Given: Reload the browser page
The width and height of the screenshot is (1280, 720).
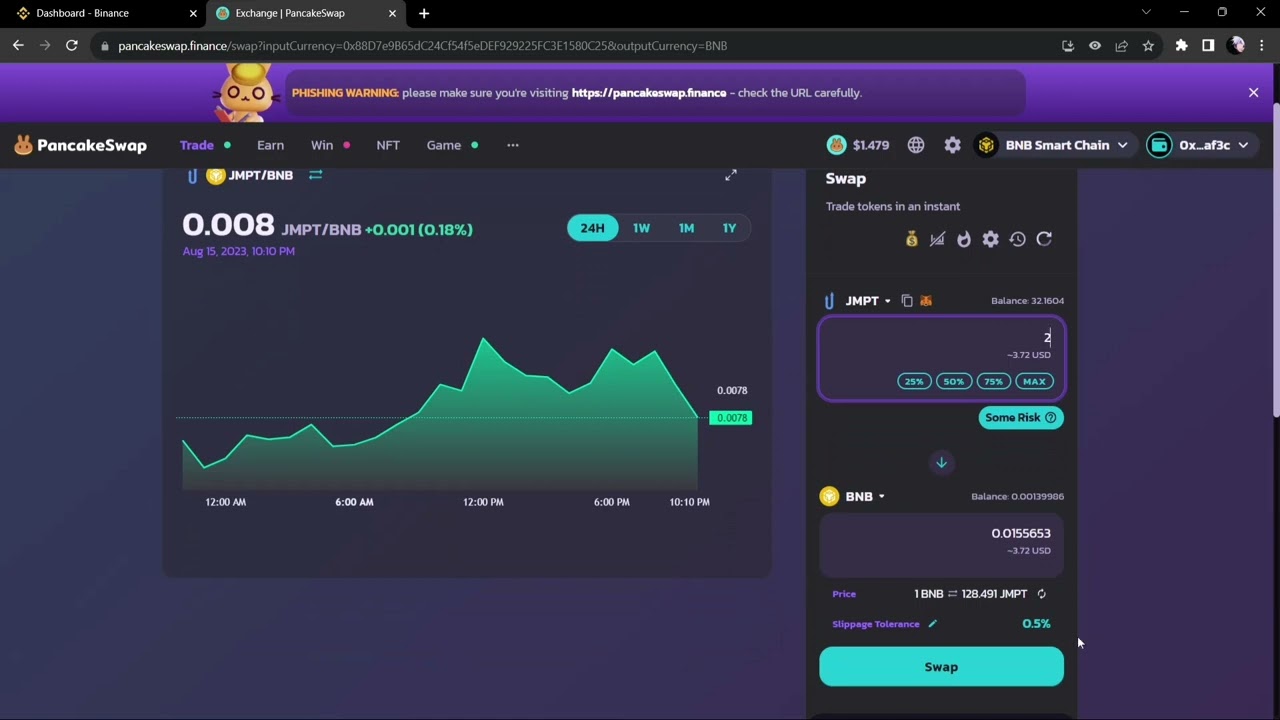Looking at the screenshot, I should [72, 45].
